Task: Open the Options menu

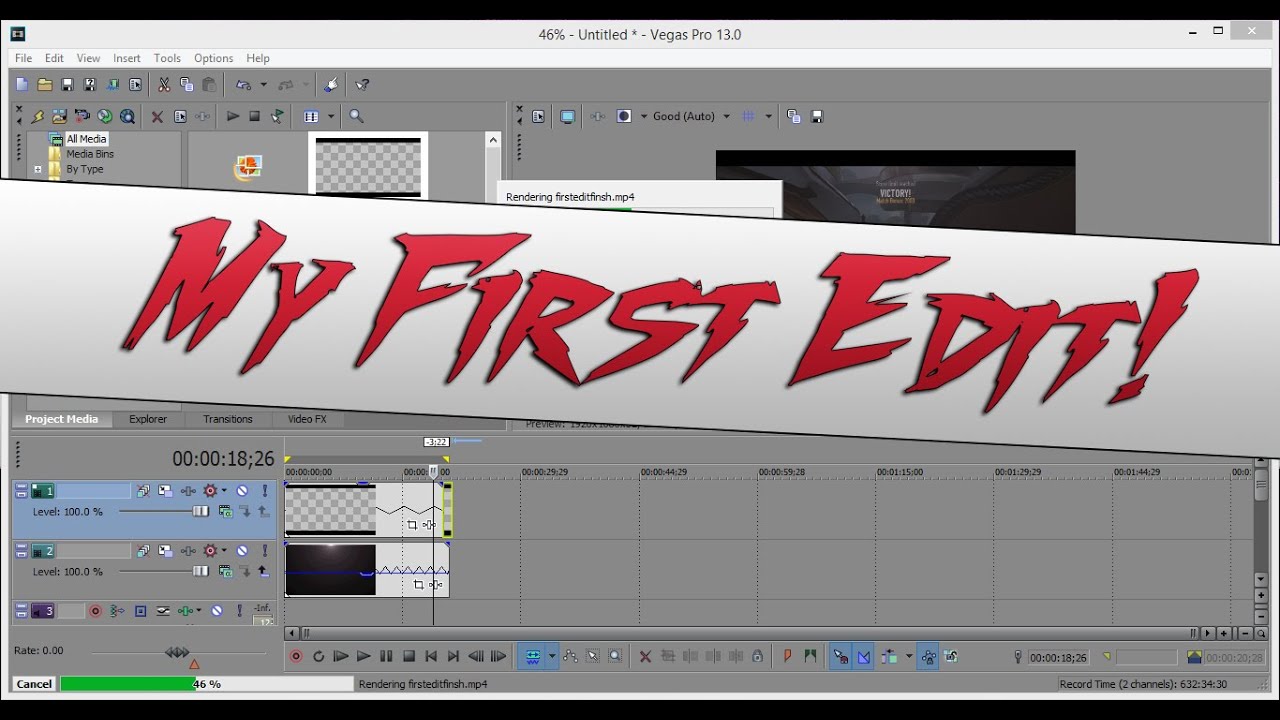Action: pos(213,58)
